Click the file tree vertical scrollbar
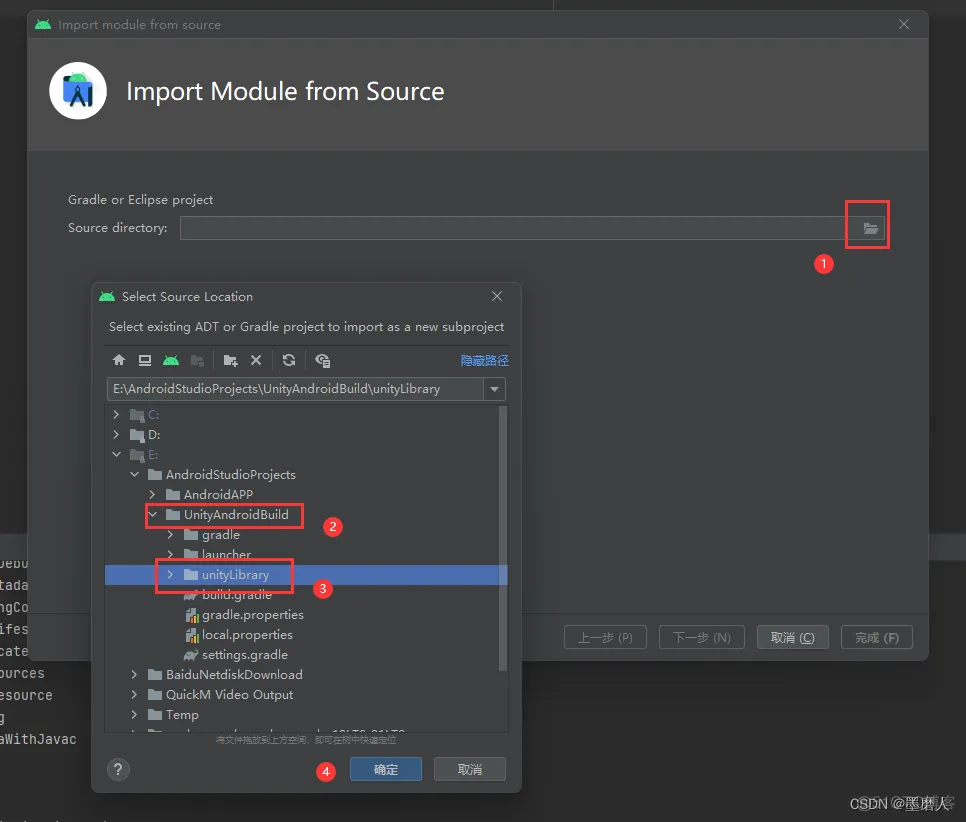 tap(503, 538)
